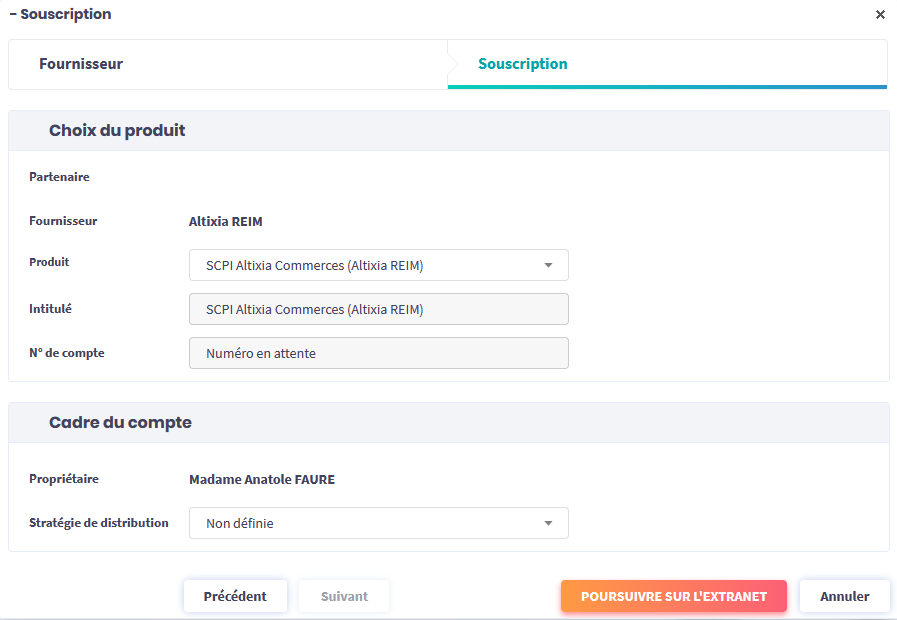
Task: Click the caret arrow of Stratégie de distribution
Action: click(x=548, y=523)
